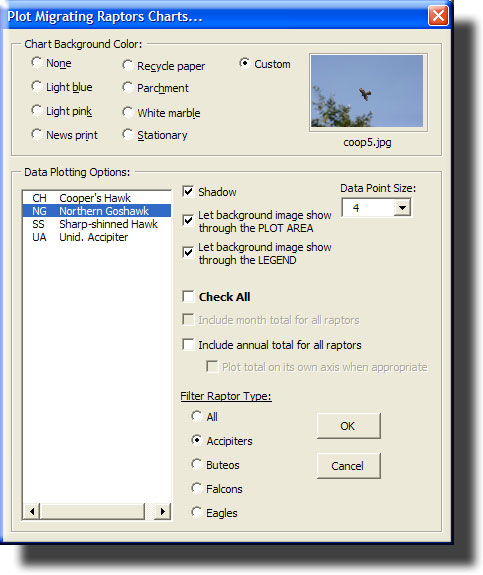Click the OK button
This screenshot has height=575, width=483.
coord(348,426)
